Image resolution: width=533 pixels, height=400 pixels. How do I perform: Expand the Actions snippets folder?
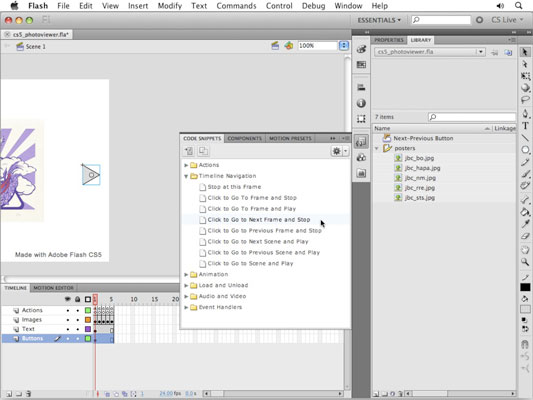click(186, 165)
